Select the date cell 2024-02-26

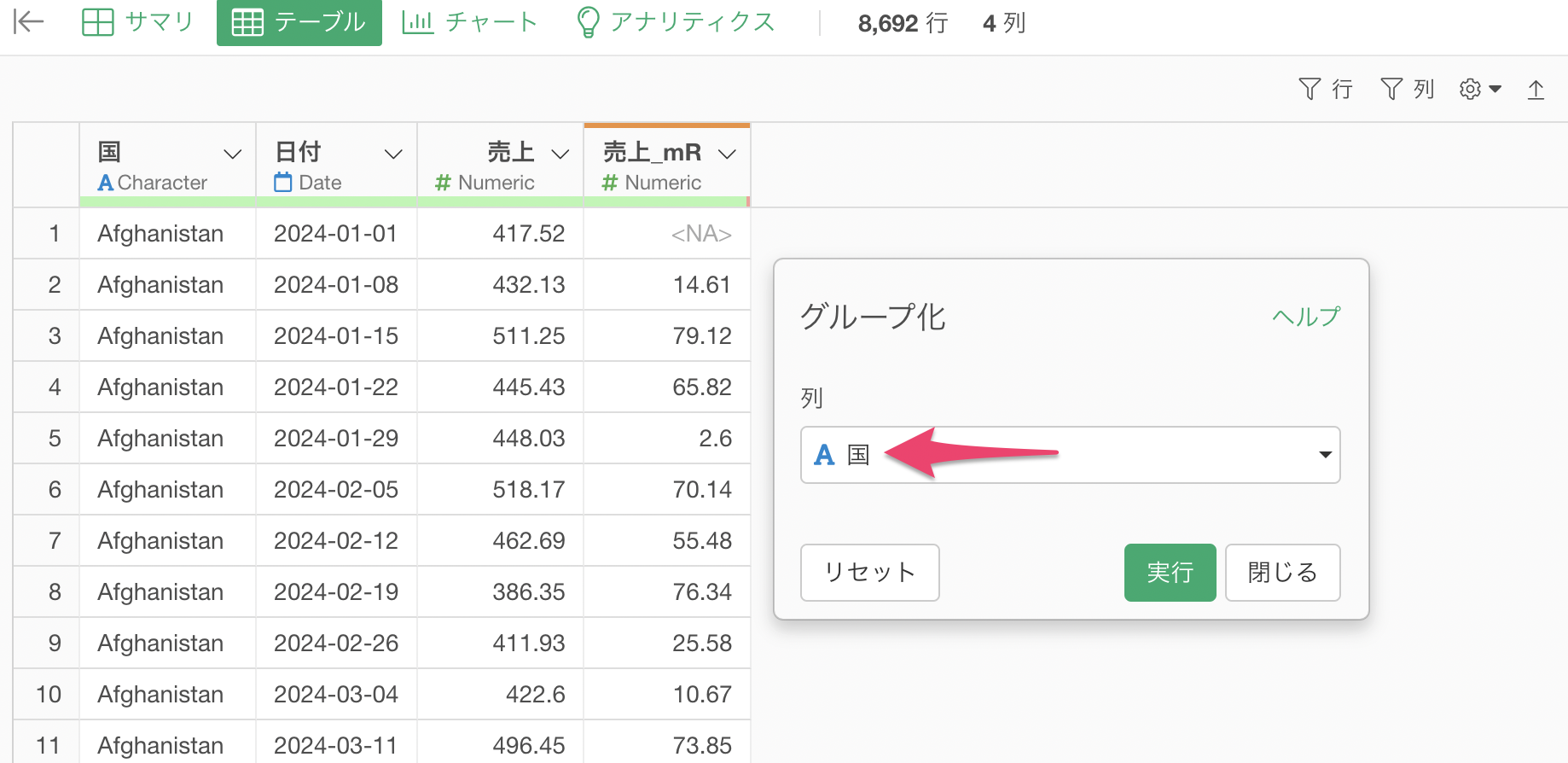click(x=336, y=643)
